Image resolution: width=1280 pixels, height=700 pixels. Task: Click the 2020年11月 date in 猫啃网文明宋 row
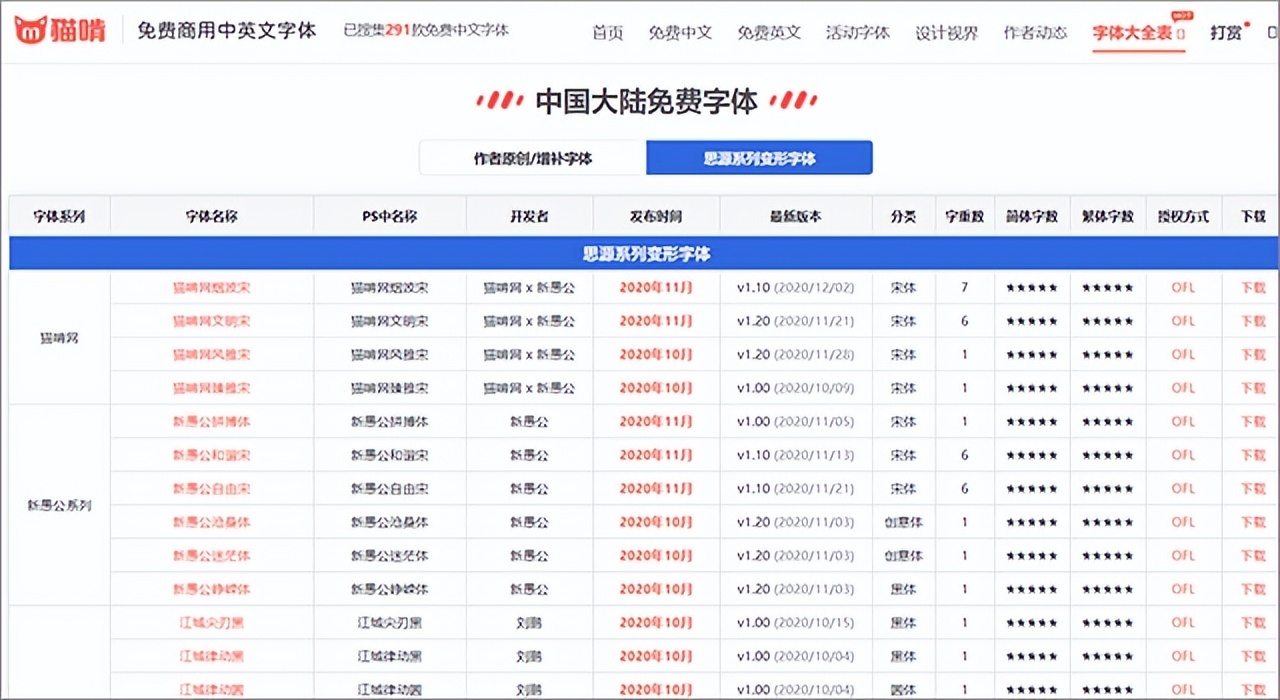(x=656, y=321)
